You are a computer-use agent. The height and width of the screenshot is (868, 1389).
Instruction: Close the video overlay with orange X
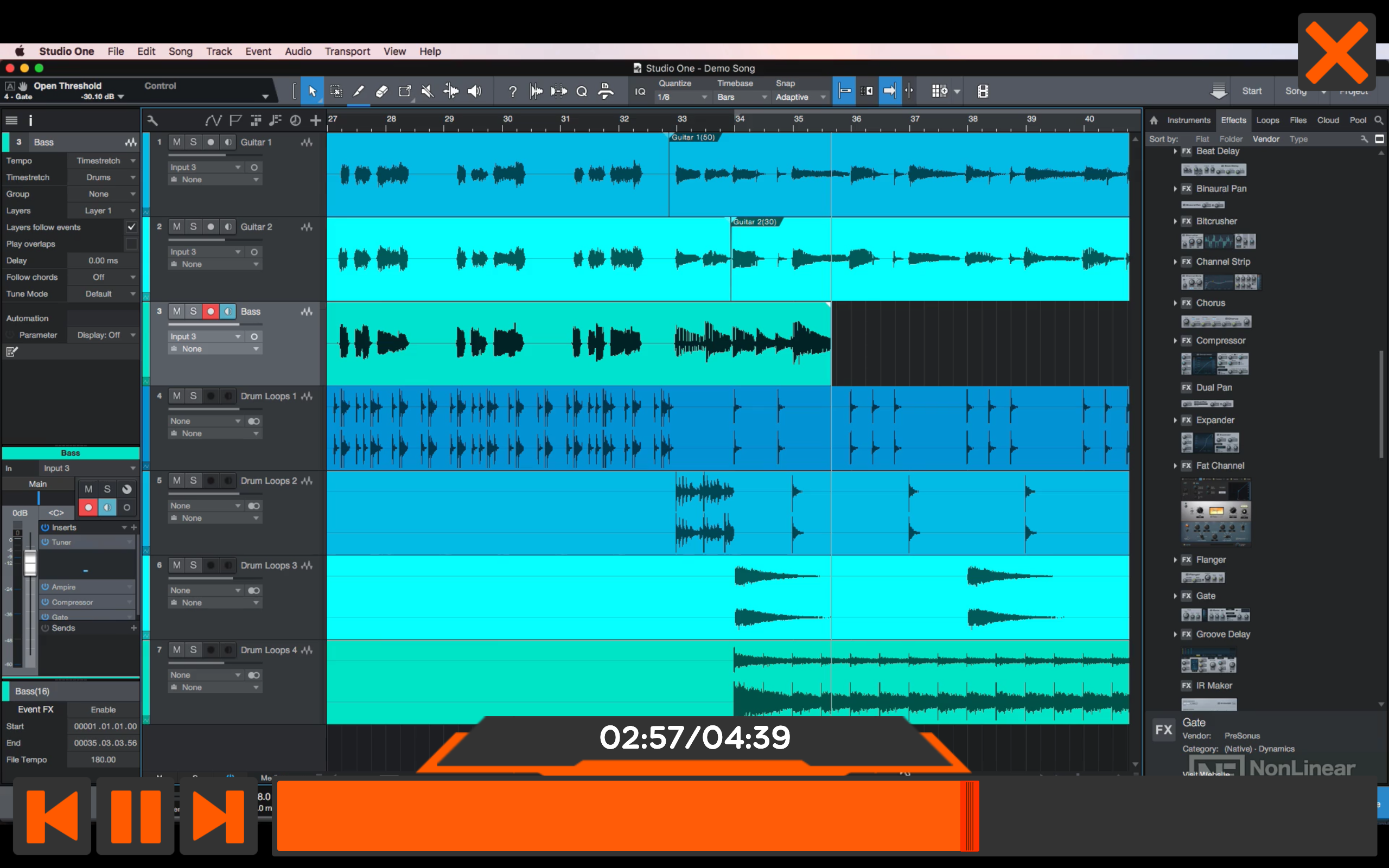1336,53
